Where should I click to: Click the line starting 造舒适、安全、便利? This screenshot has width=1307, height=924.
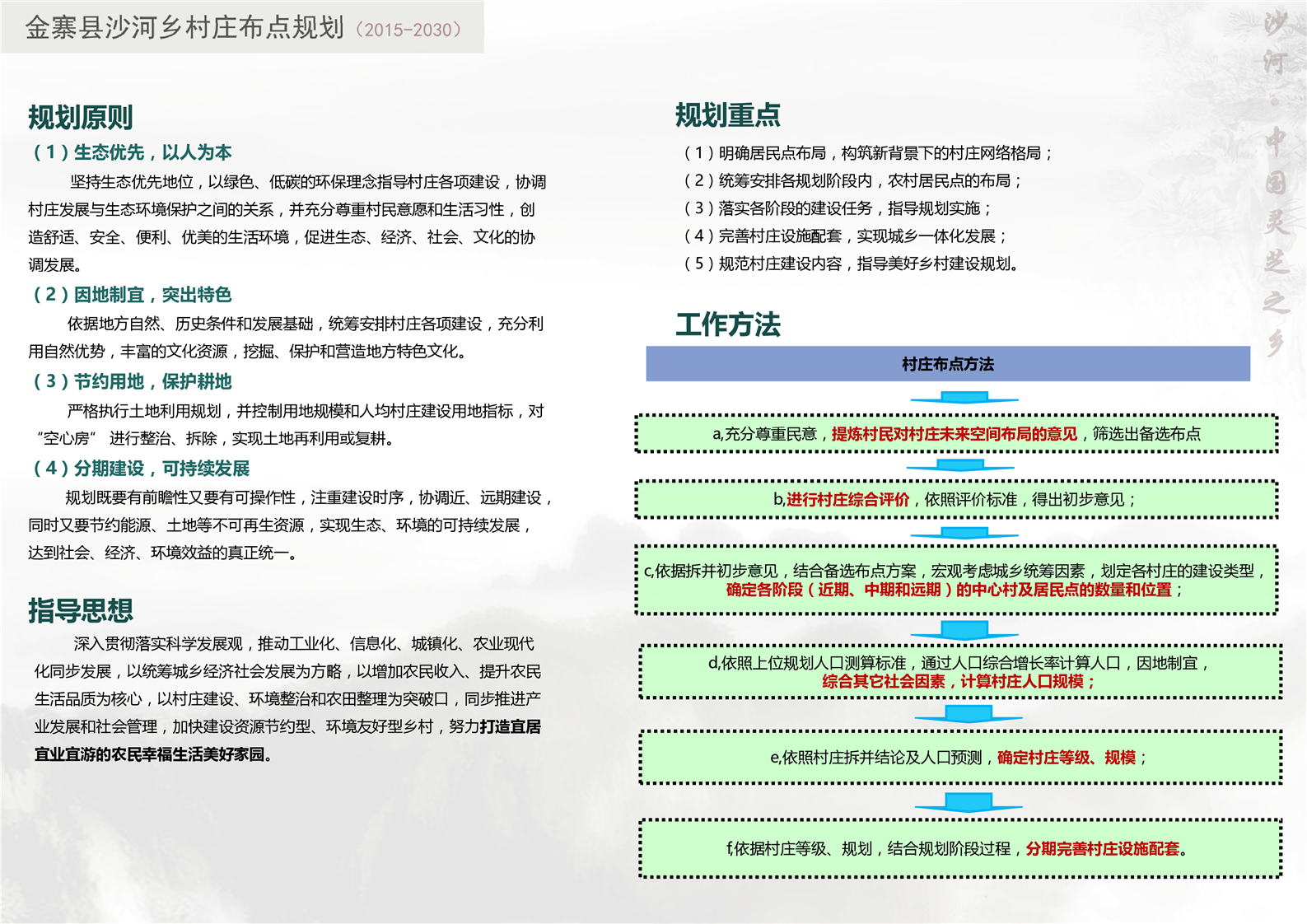pos(282,237)
